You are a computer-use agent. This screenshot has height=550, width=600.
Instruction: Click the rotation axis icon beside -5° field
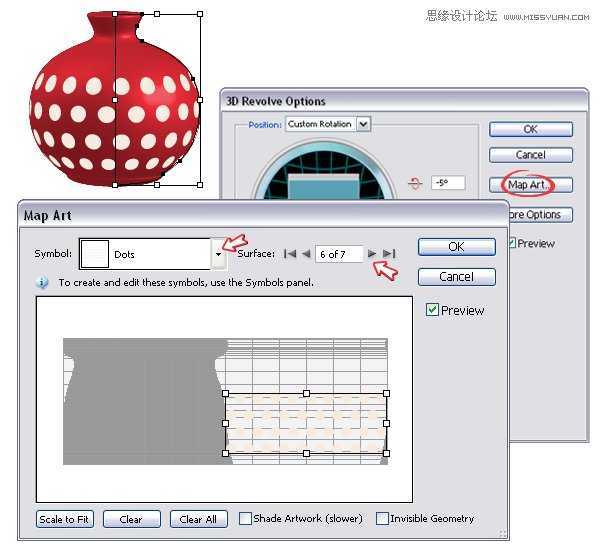[415, 184]
